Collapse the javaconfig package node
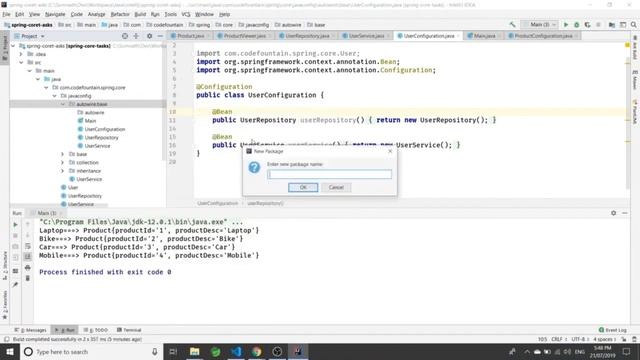The image size is (640, 360). pyautogui.click(x=54, y=96)
